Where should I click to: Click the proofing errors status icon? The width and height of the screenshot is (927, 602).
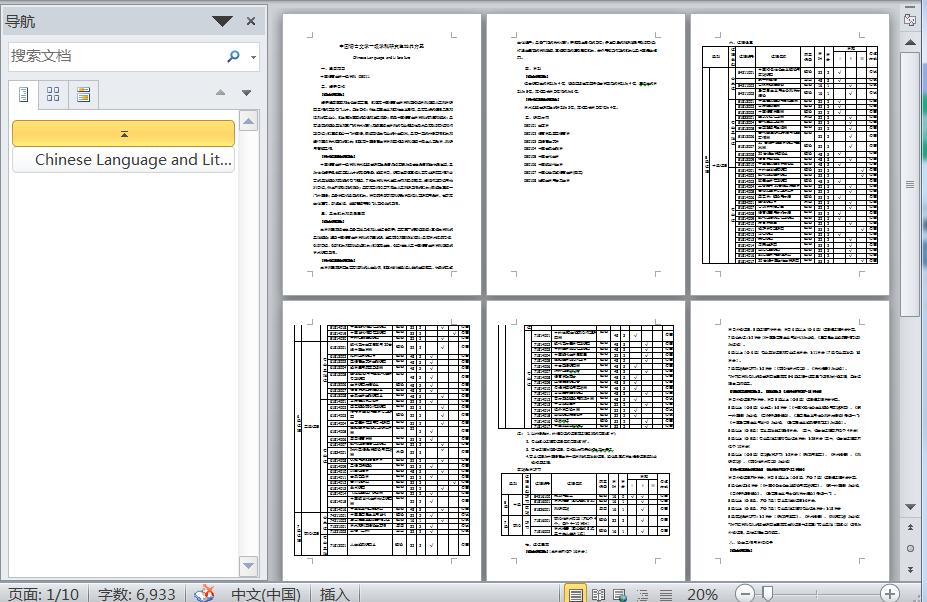pyautogui.click(x=205, y=593)
